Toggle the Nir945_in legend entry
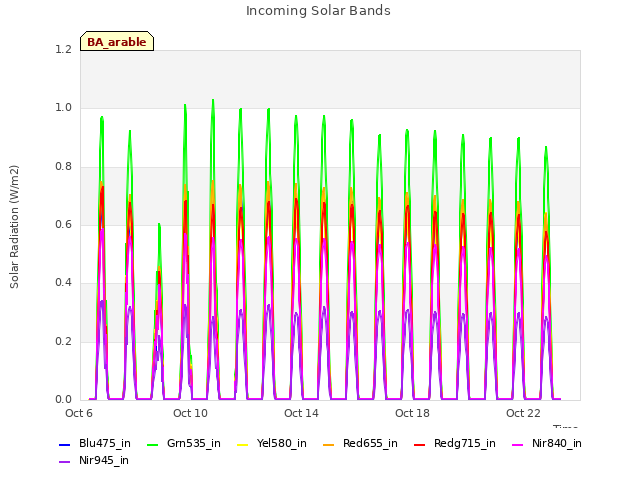 [94, 460]
